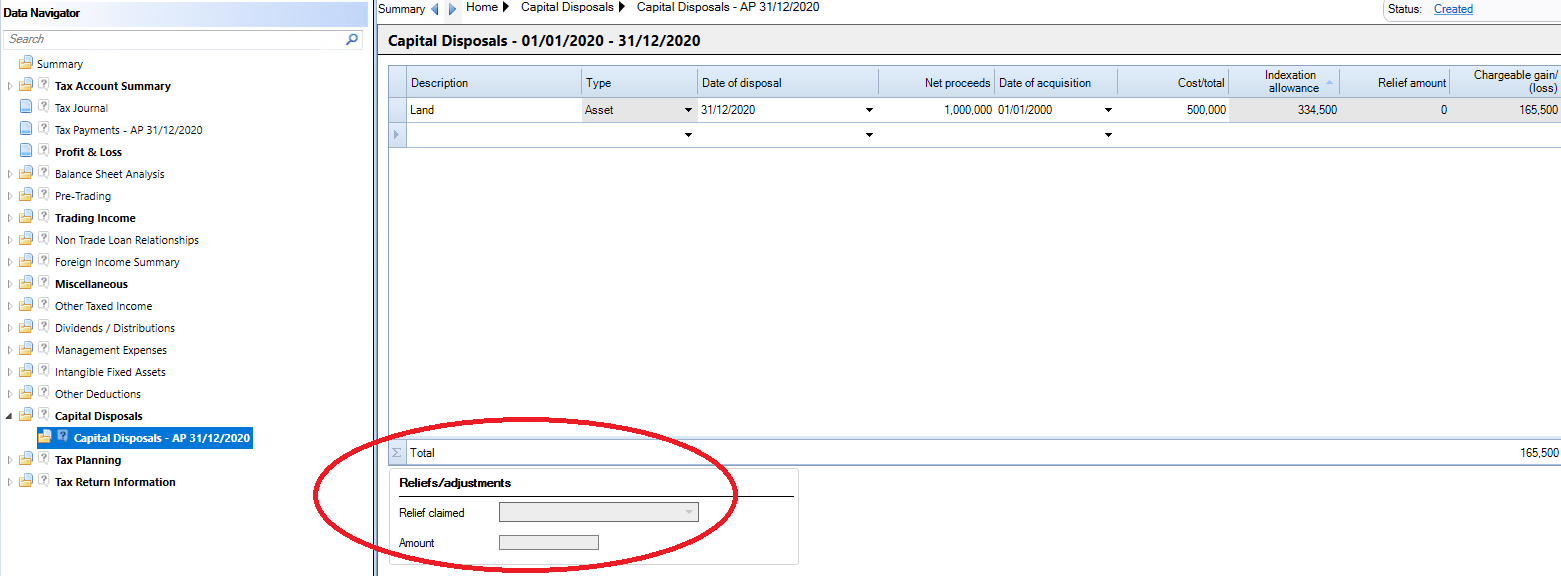Open the Created status link
This screenshot has height=576, width=1561.
pyautogui.click(x=1453, y=9)
